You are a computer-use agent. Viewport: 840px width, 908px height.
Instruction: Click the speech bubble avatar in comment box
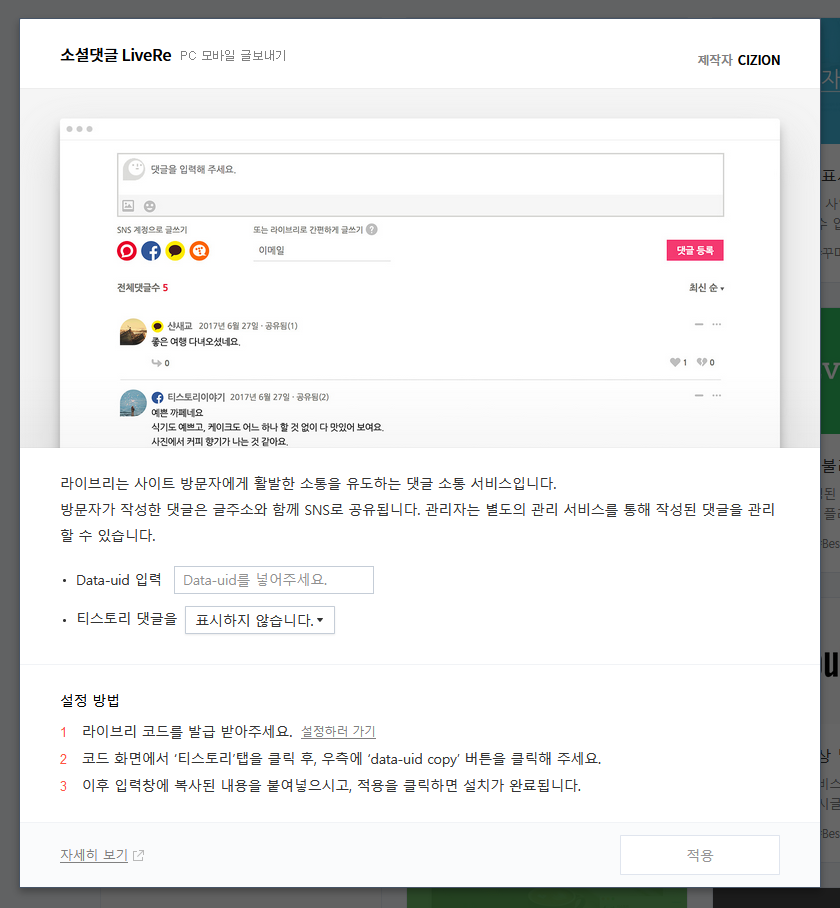(134, 169)
